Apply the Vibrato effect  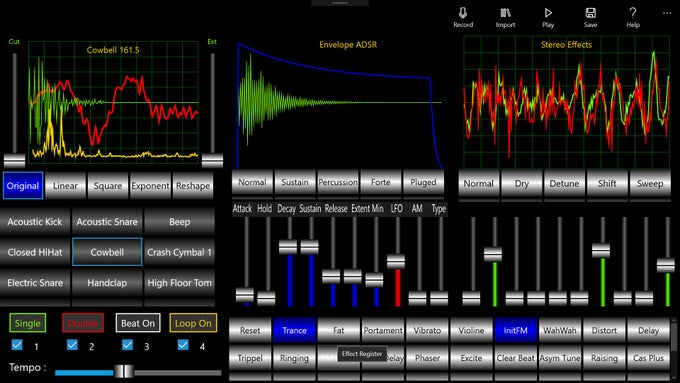(x=427, y=331)
